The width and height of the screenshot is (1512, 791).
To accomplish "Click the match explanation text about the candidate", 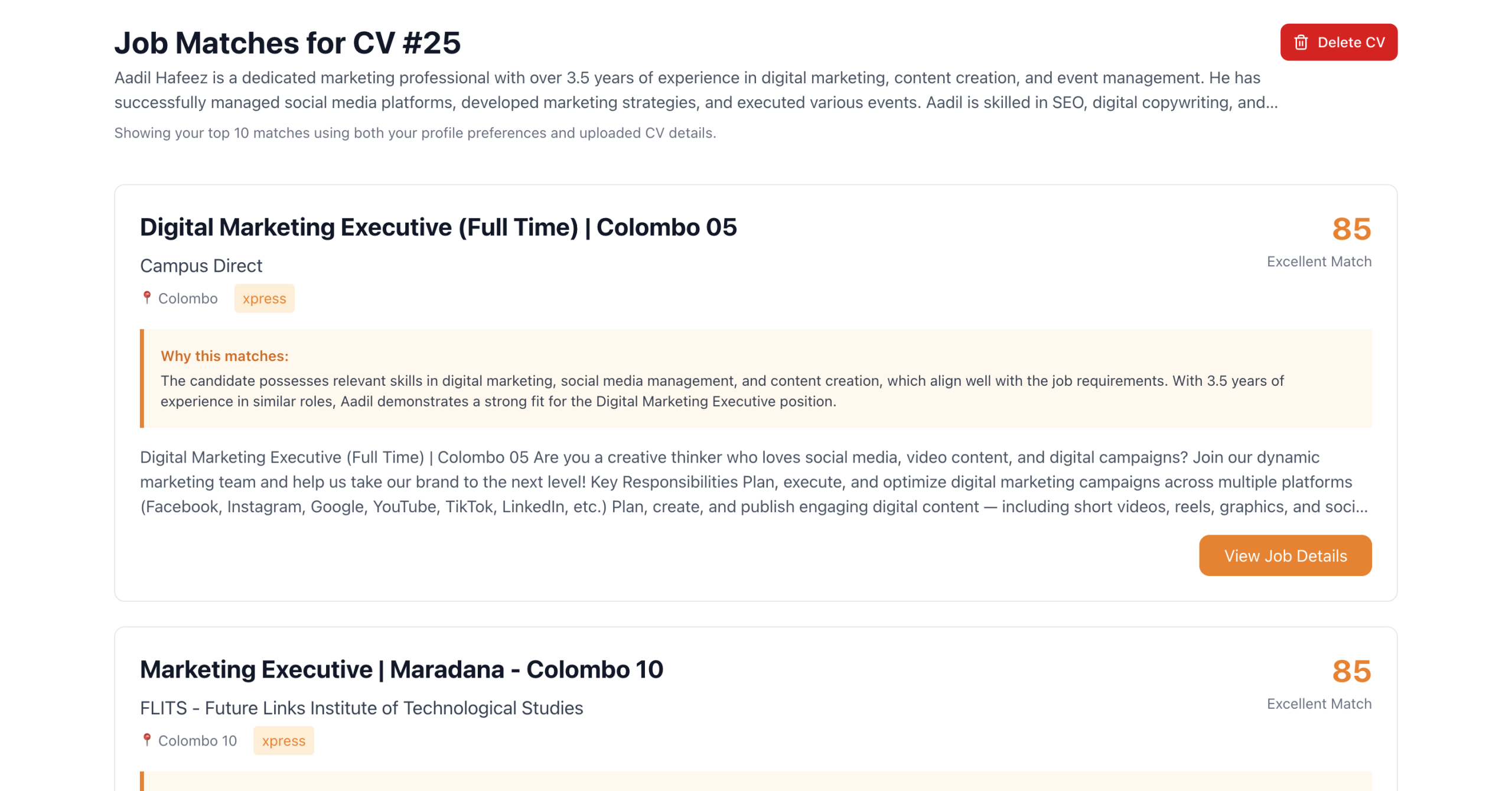I will click(722, 391).
